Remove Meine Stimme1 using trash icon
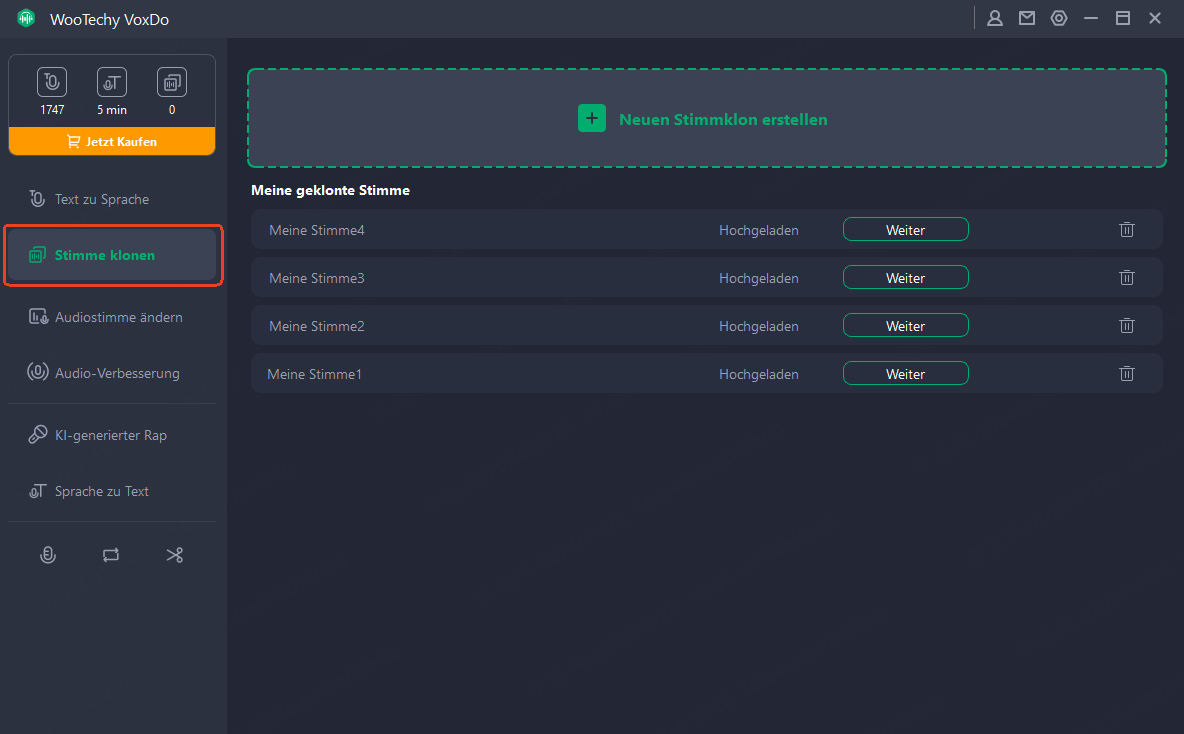The width and height of the screenshot is (1184, 734). (1127, 374)
